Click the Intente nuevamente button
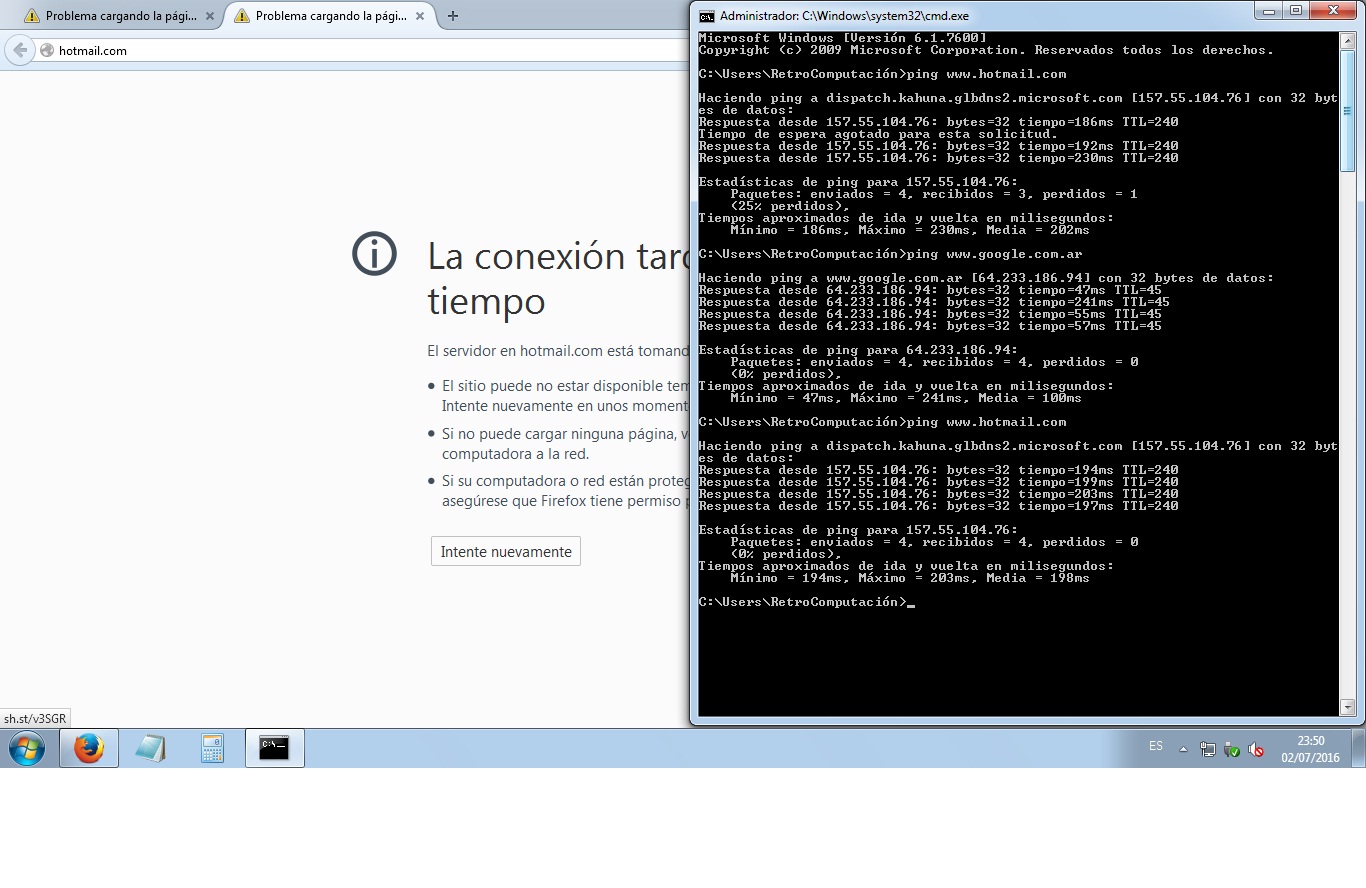Screen dimensions: 1366x888 pyautogui.click(x=506, y=552)
